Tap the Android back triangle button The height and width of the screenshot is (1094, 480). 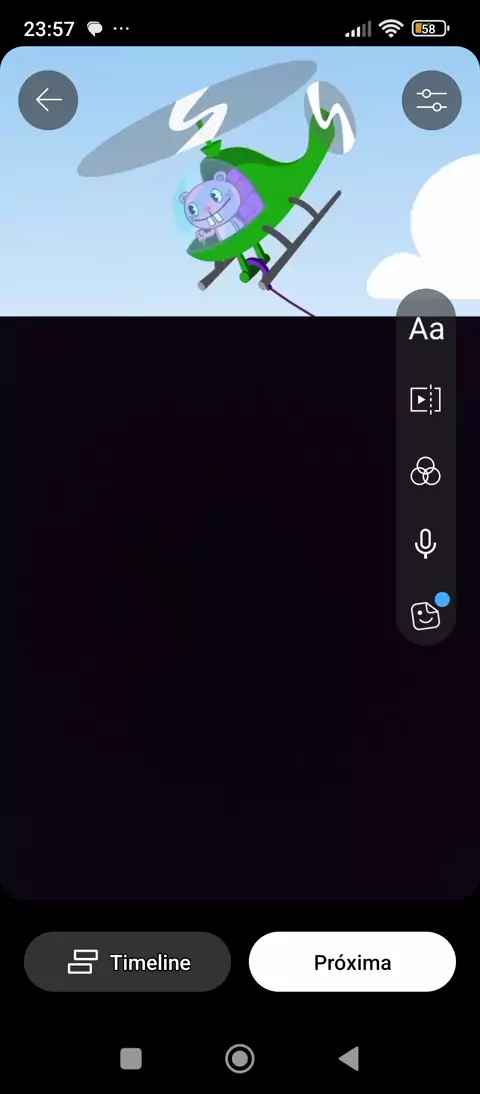point(348,1058)
